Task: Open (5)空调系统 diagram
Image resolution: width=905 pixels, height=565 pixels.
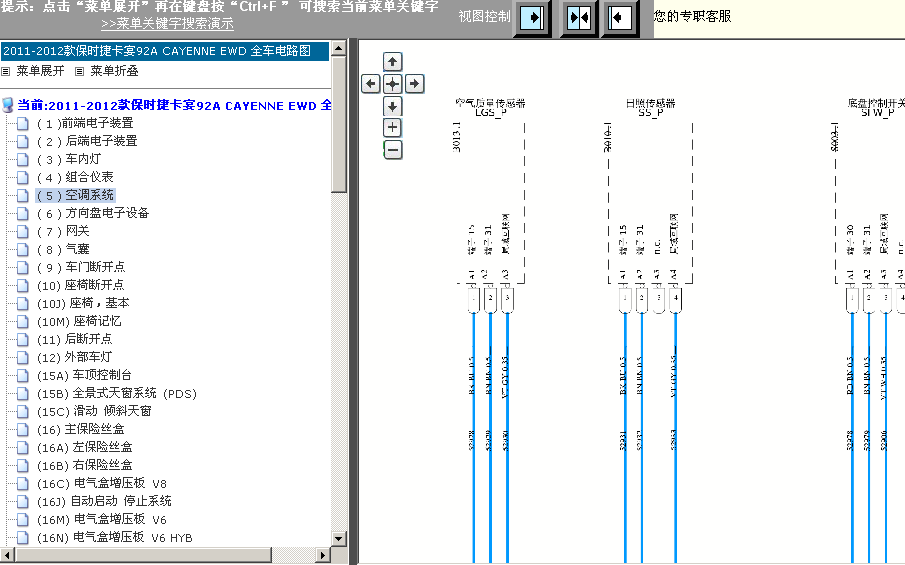Action: coord(76,195)
